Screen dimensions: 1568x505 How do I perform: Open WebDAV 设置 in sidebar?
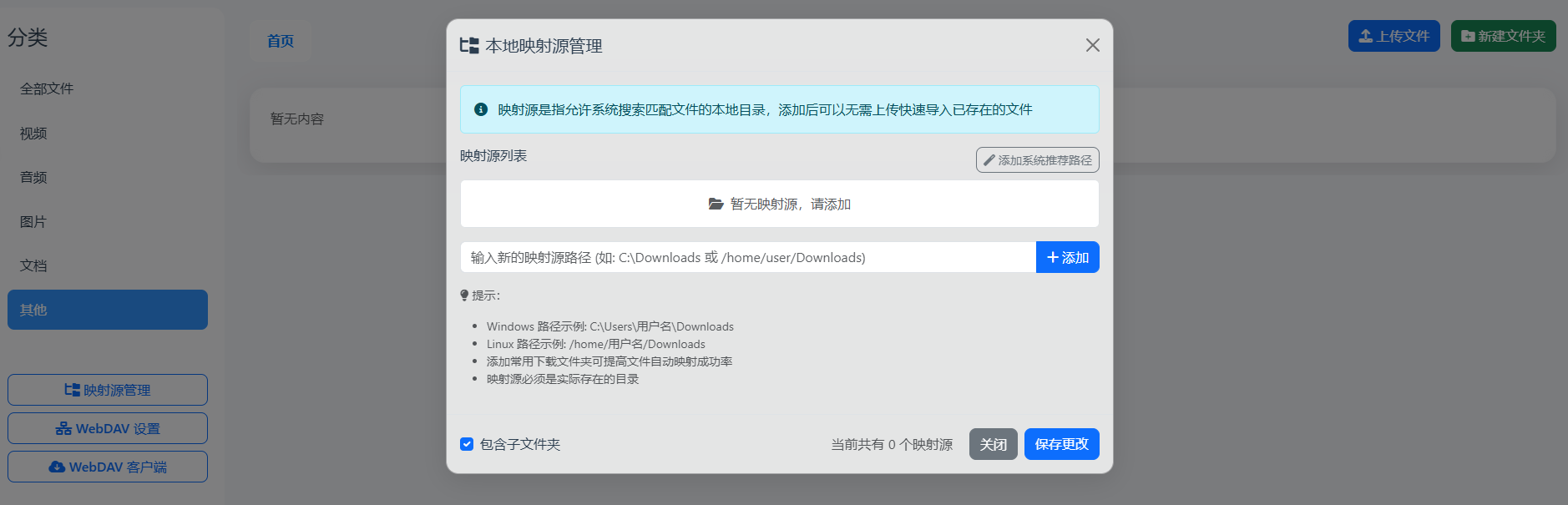tap(108, 428)
